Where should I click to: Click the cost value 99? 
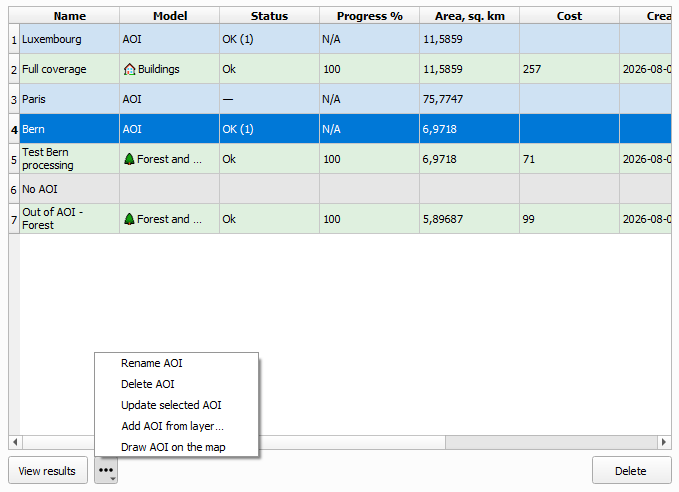pyautogui.click(x=529, y=219)
